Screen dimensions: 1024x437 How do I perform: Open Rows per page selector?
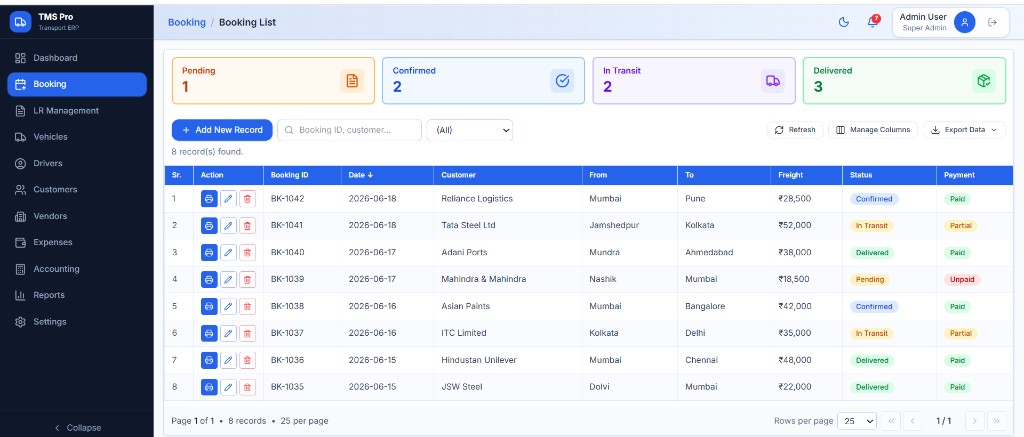857,421
